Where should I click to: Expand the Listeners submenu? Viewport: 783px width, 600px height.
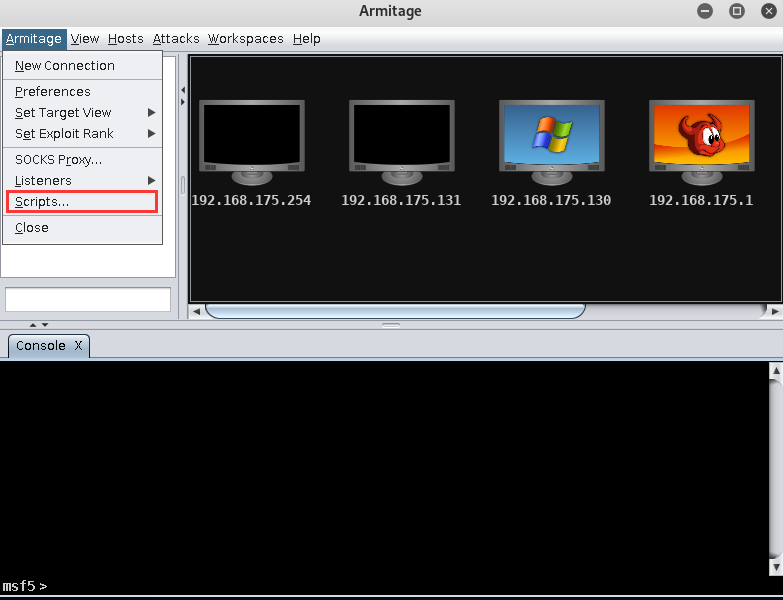click(x=82, y=181)
